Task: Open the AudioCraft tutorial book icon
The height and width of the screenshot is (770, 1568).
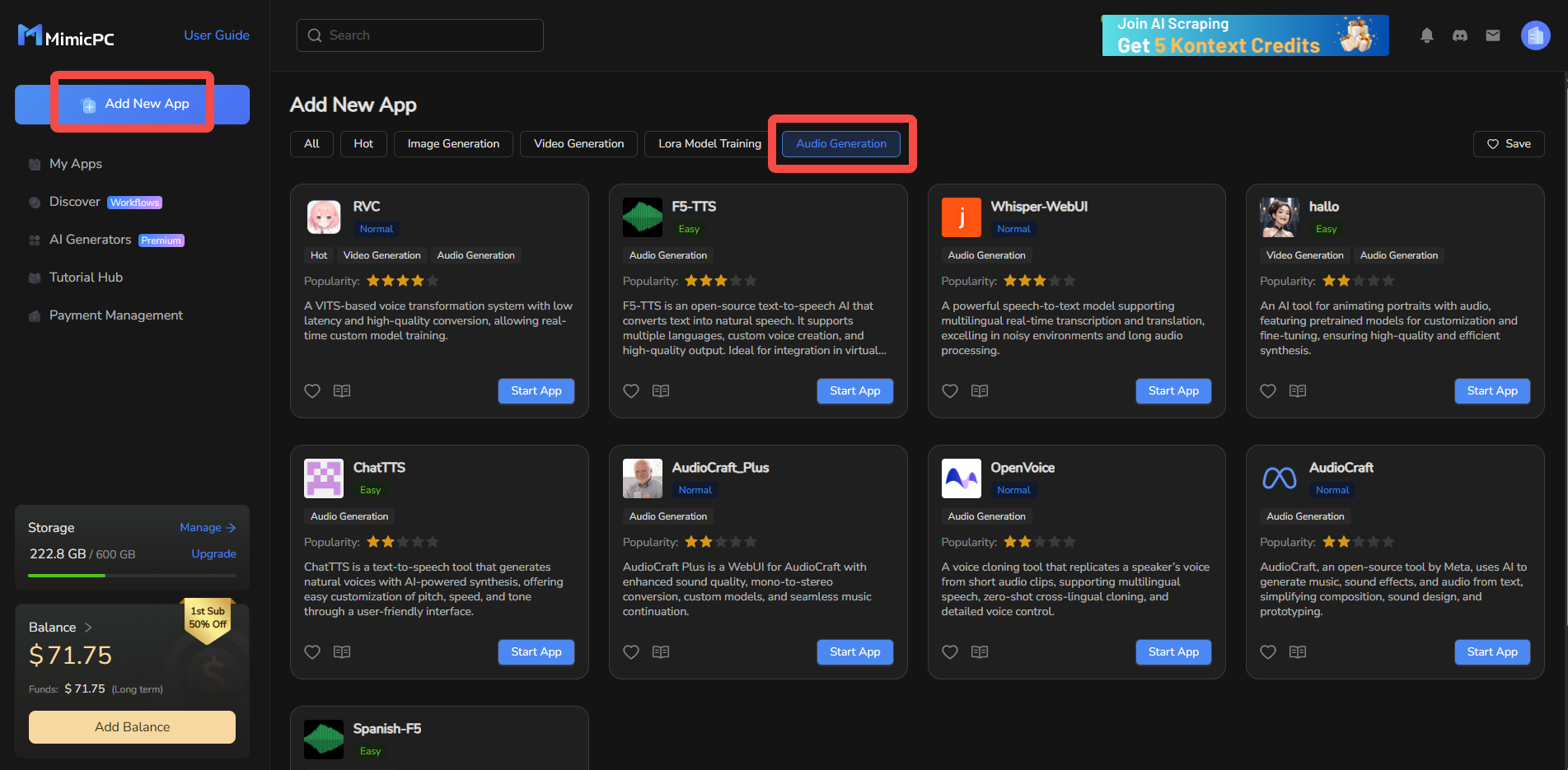Action: (1298, 652)
